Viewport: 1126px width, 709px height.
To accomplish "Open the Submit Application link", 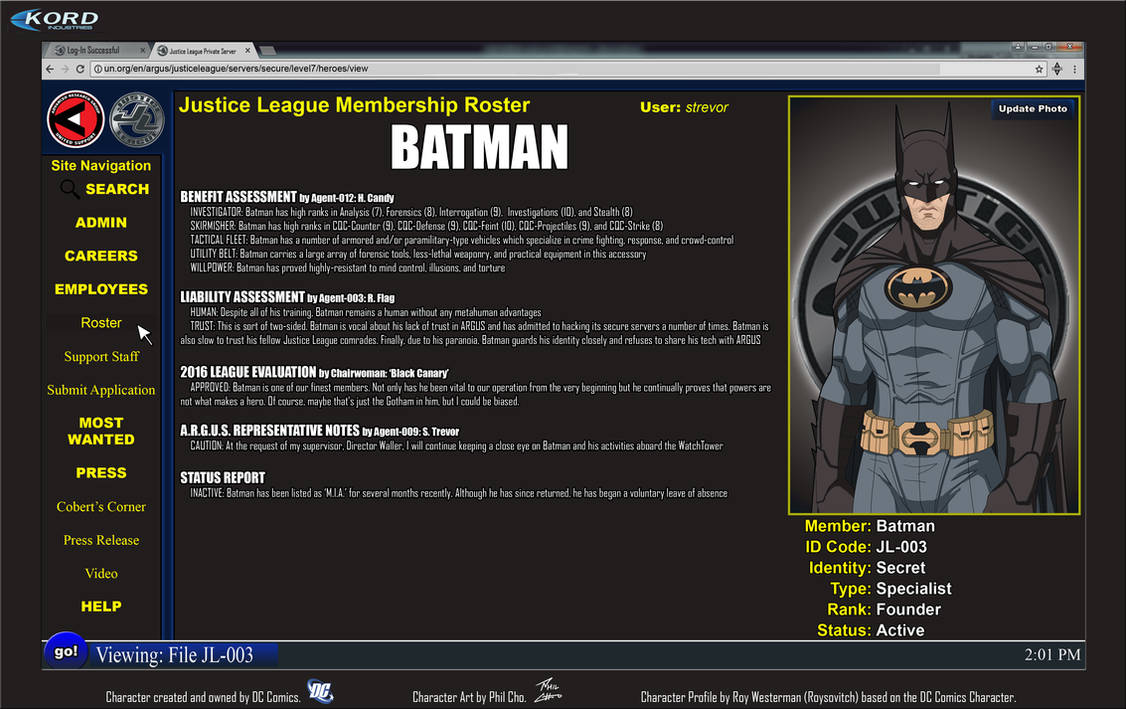I will [101, 390].
